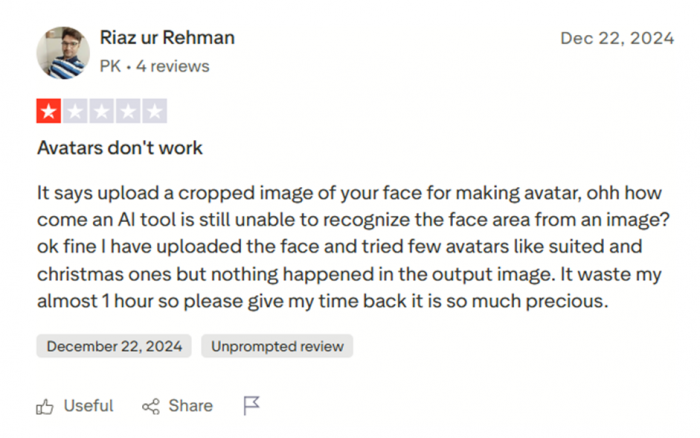Click the fourth grey rating star
This screenshot has height=438, width=700.
(x=127, y=111)
